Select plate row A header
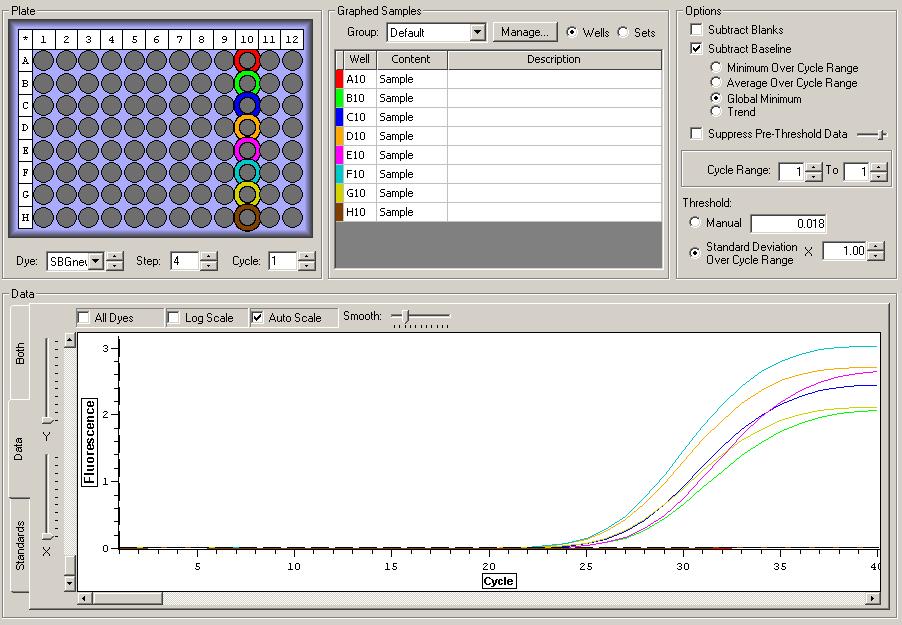Image resolution: width=902 pixels, height=625 pixels. 25,60
